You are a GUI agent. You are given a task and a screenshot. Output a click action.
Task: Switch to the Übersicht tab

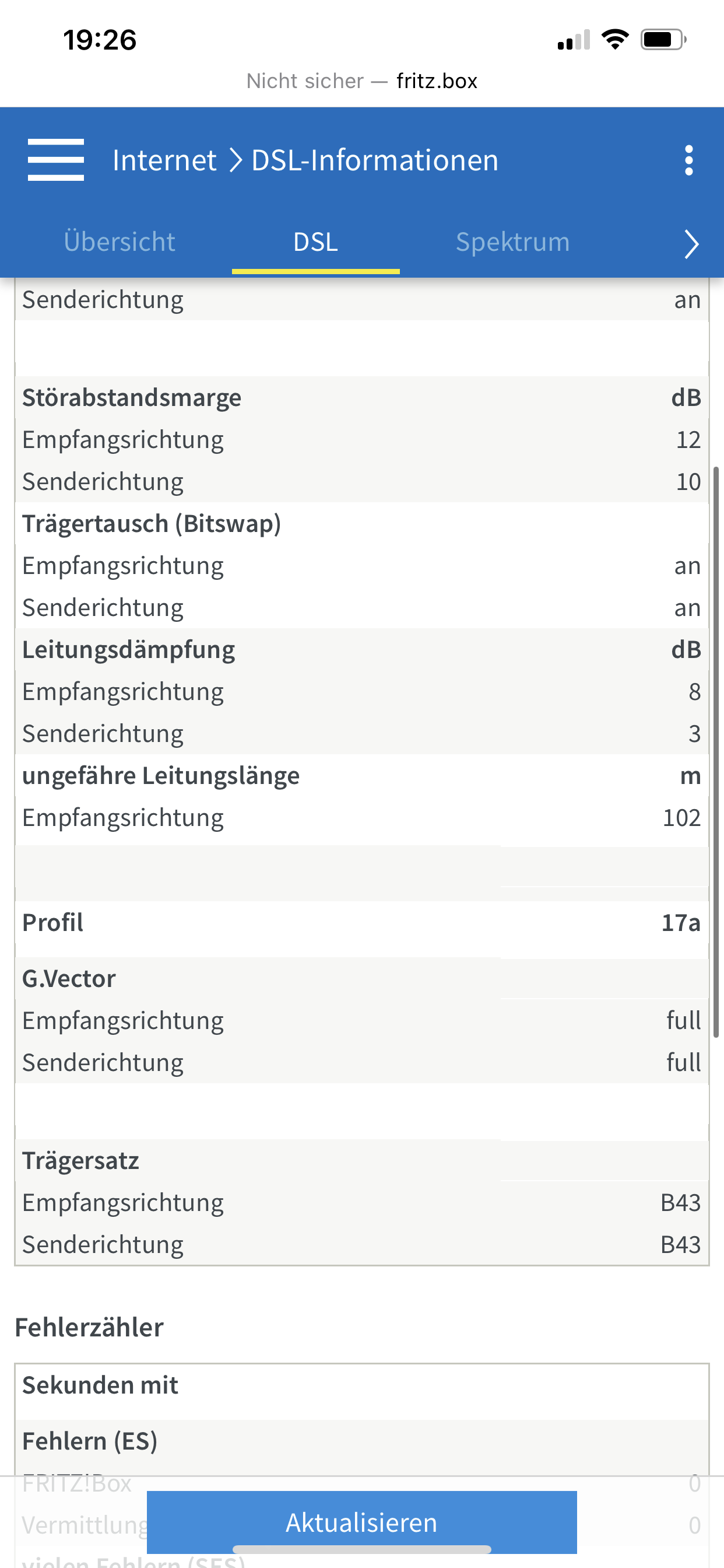coord(120,242)
